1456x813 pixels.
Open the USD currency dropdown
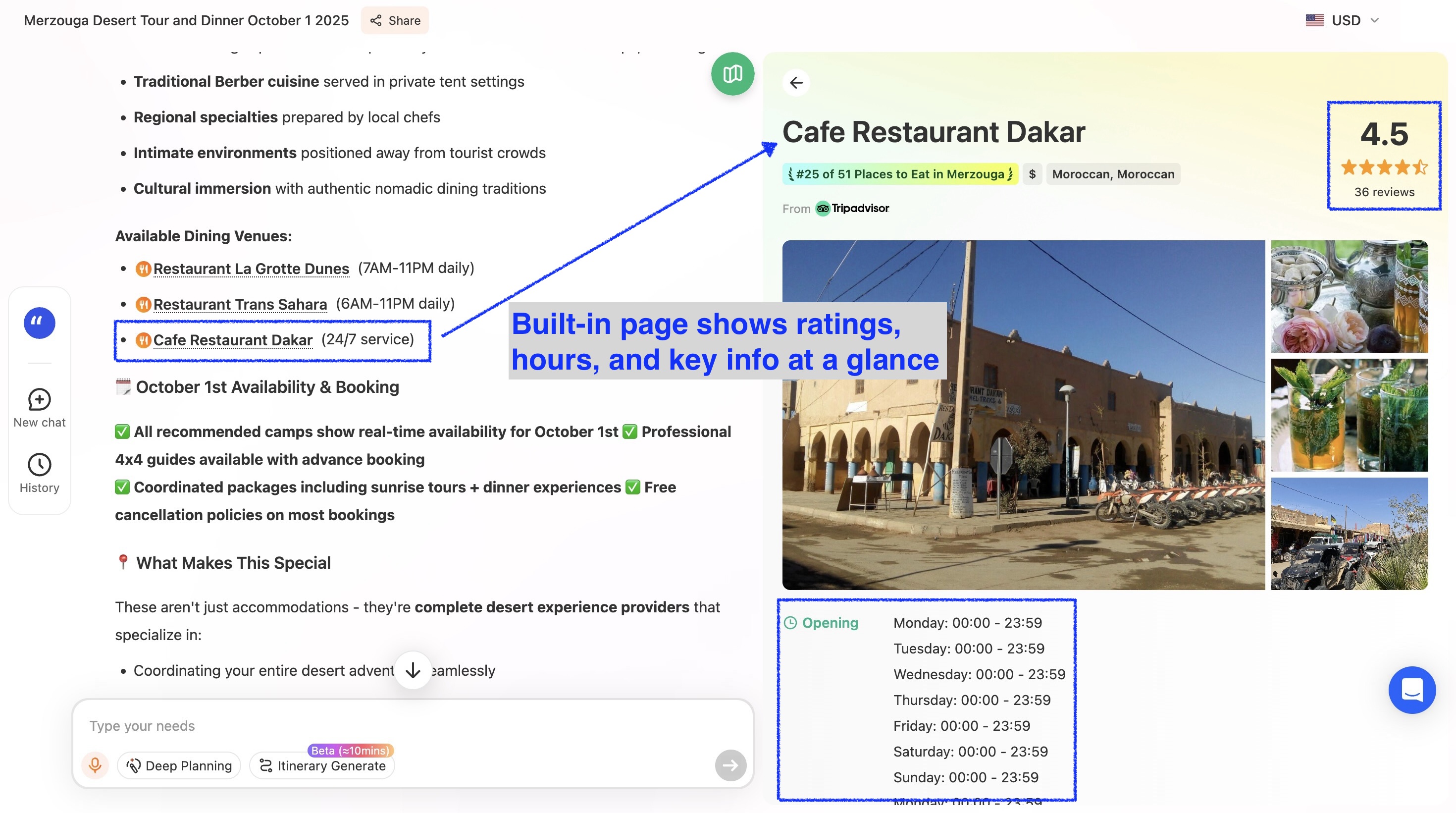1343,20
